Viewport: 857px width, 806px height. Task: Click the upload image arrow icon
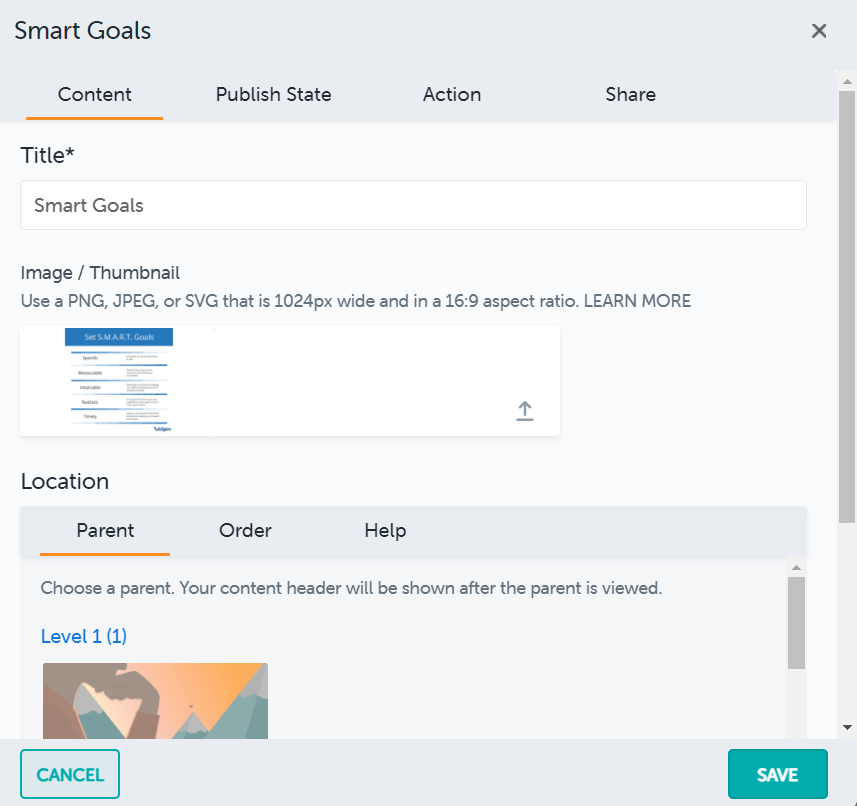525,410
